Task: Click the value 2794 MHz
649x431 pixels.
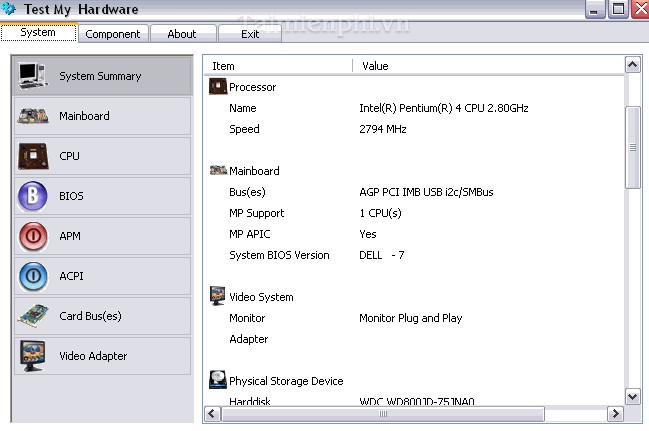Action: (x=382, y=129)
